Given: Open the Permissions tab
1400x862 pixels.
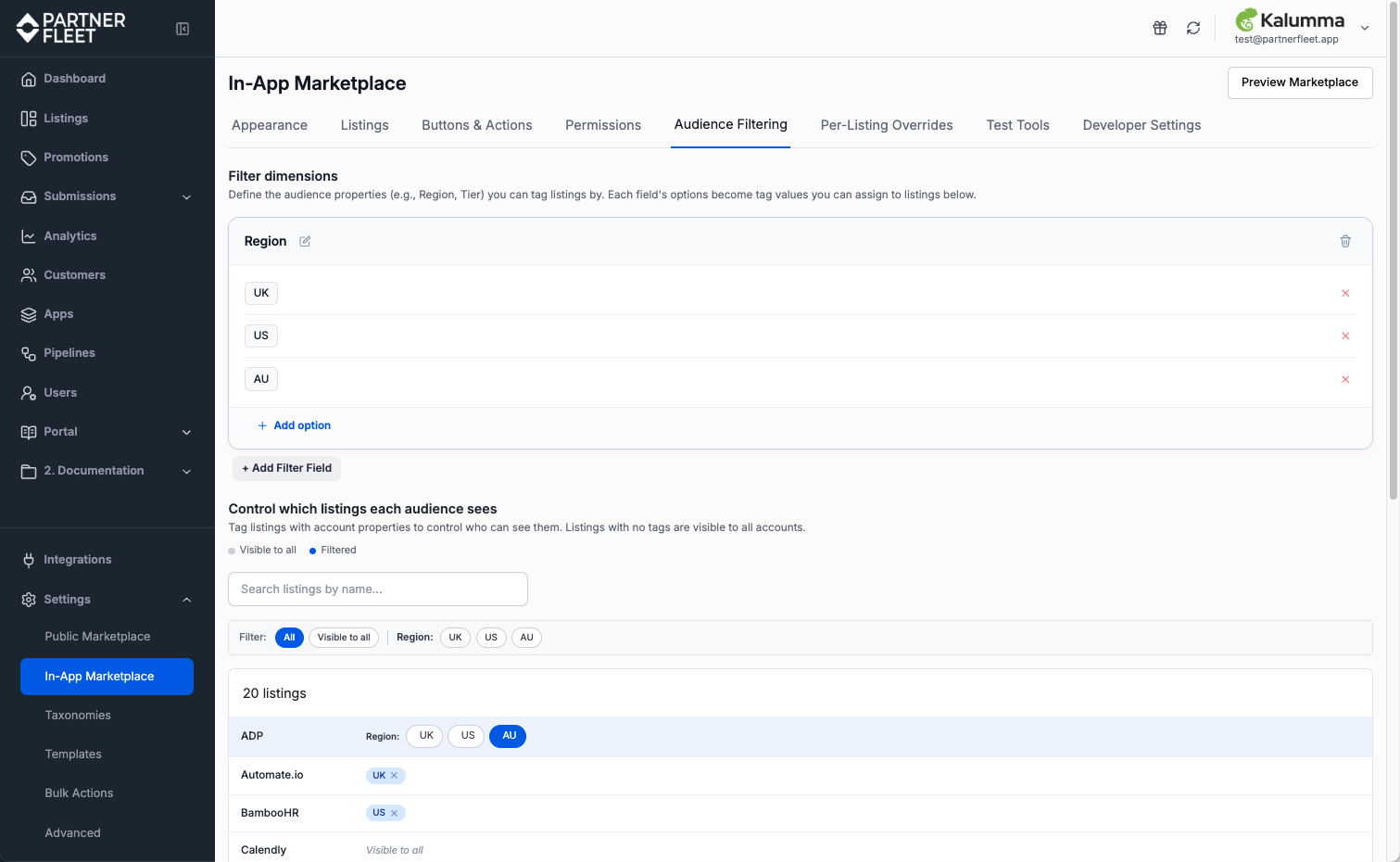Looking at the screenshot, I should point(603,125).
